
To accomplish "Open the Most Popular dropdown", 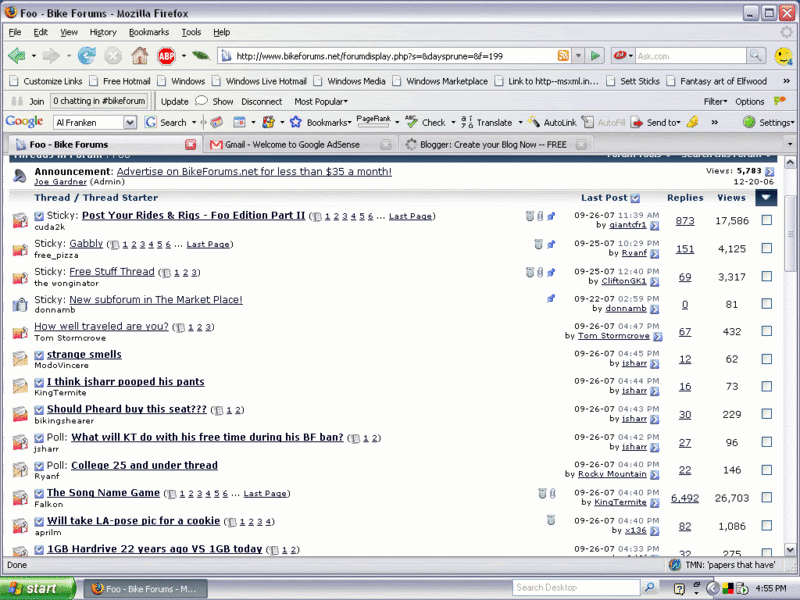I will point(320,102).
